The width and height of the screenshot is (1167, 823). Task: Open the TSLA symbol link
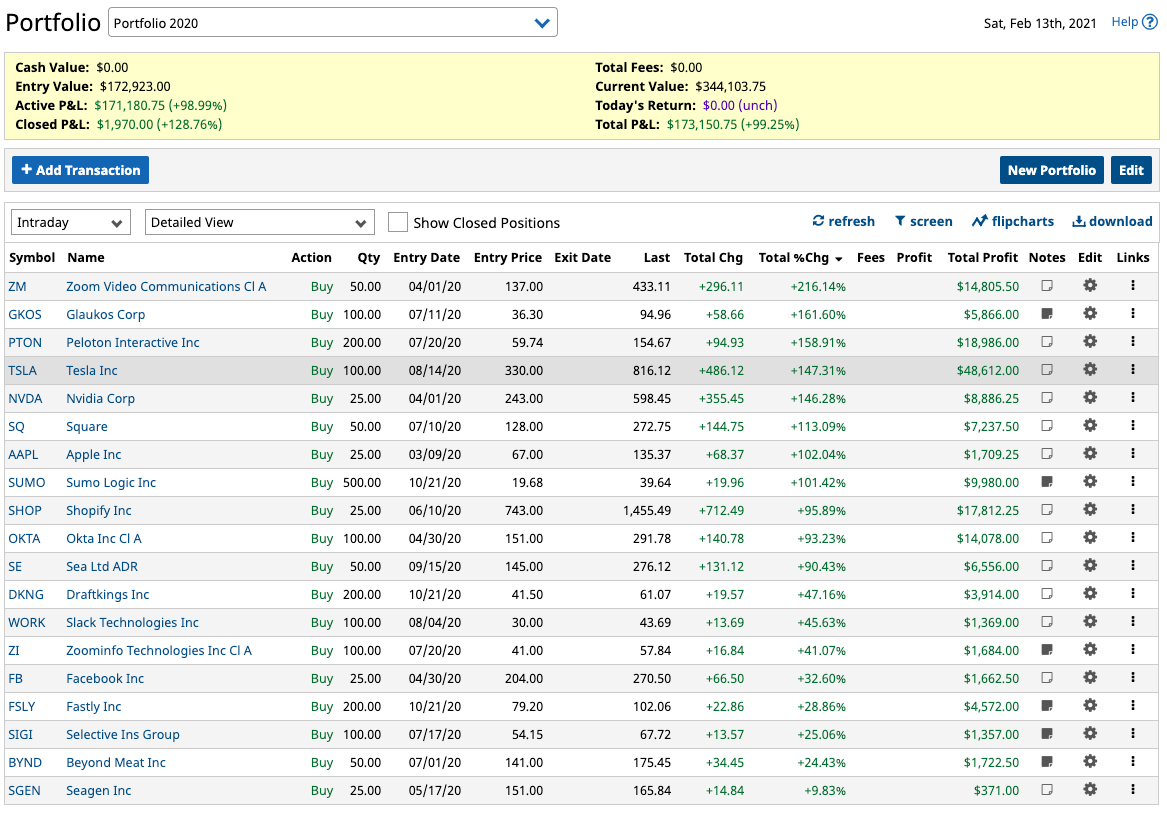click(22, 371)
